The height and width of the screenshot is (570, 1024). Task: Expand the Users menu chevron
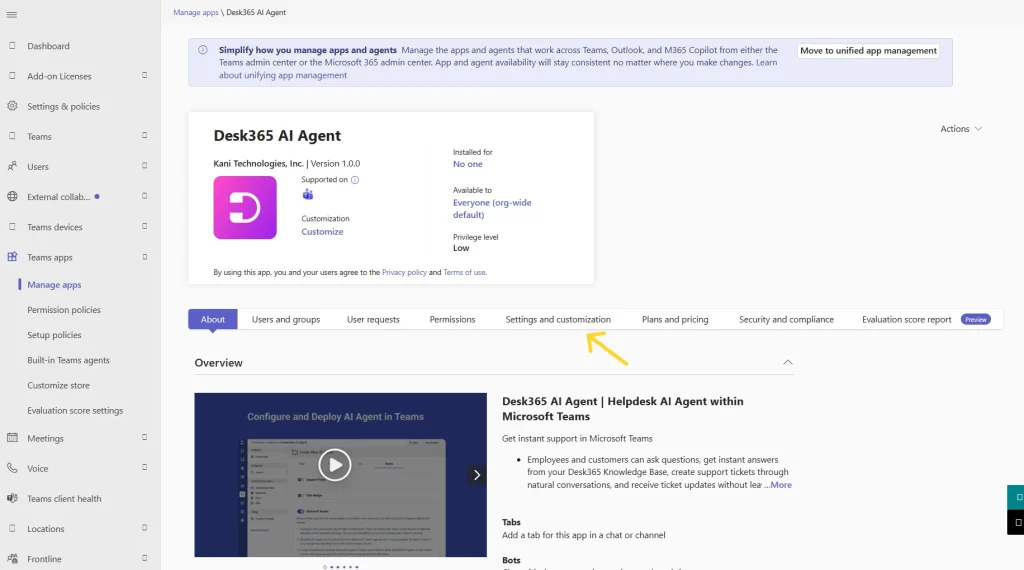(x=144, y=165)
